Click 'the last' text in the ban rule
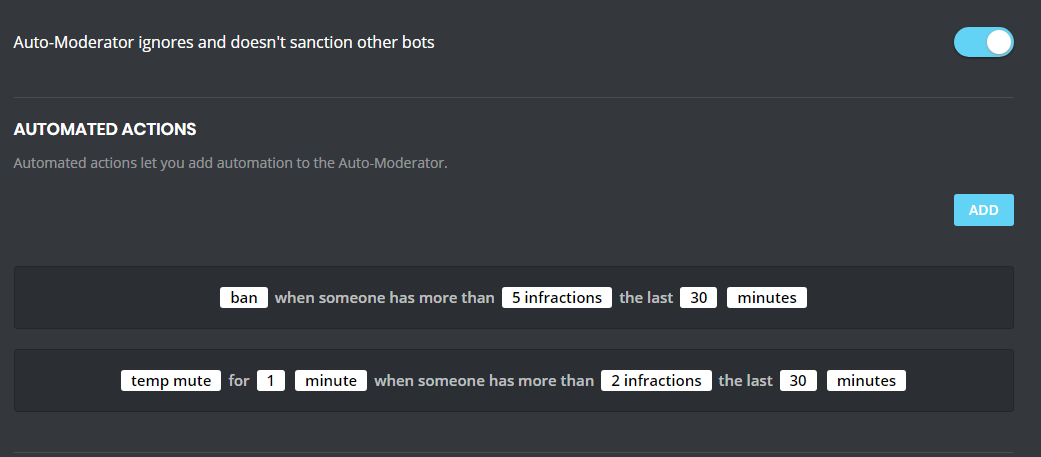 [x=646, y=297]
